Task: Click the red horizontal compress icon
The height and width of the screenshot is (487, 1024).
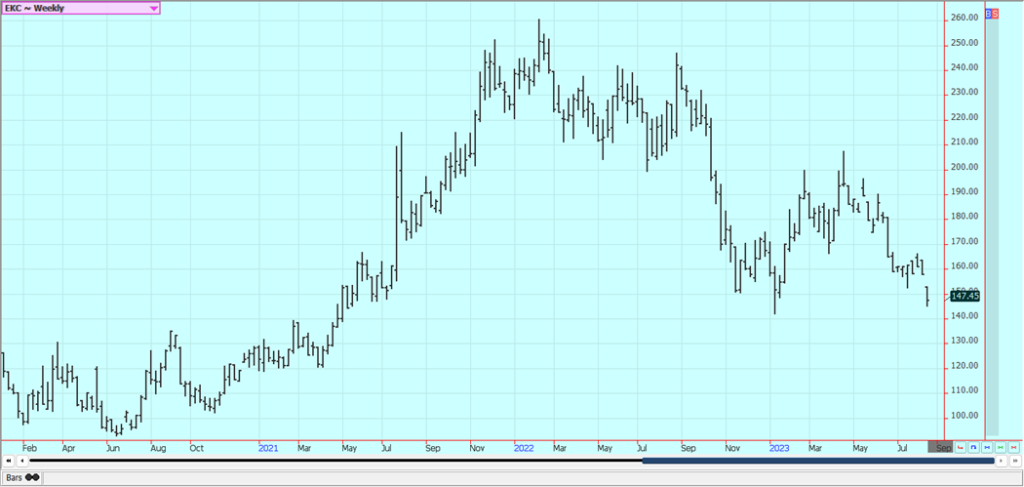Action: point(1014,447)
